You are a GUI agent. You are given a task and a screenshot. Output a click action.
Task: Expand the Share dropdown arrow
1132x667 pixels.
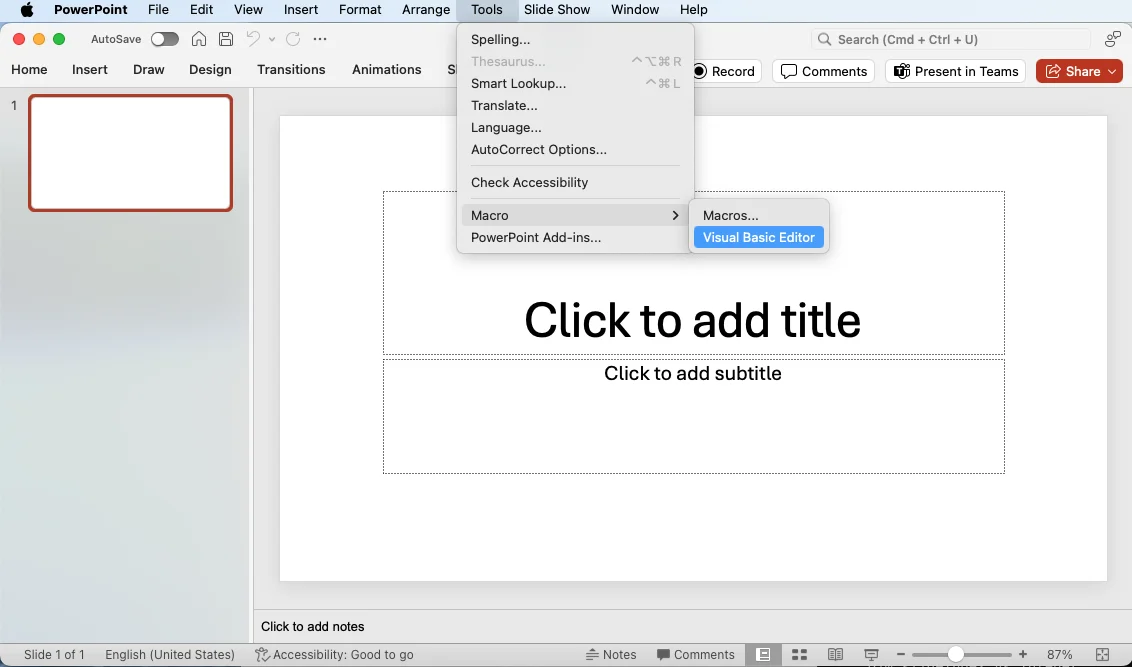coord(1113,71)
